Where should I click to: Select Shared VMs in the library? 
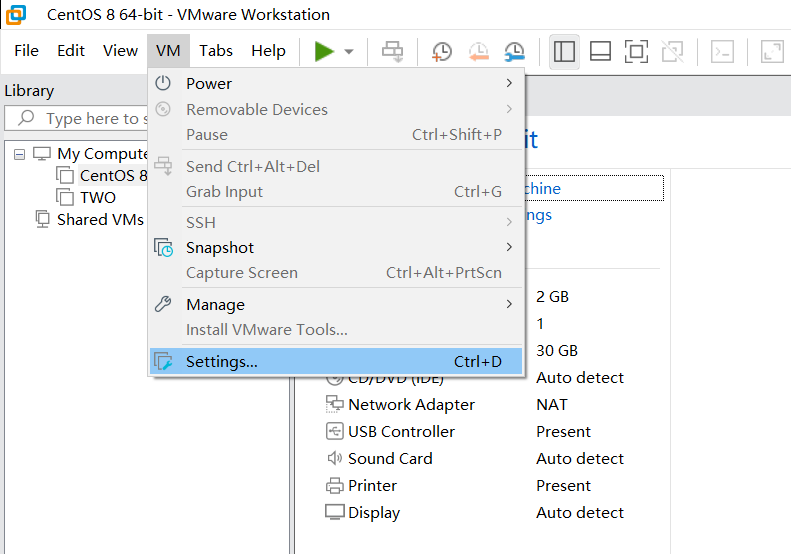point(99,219)
